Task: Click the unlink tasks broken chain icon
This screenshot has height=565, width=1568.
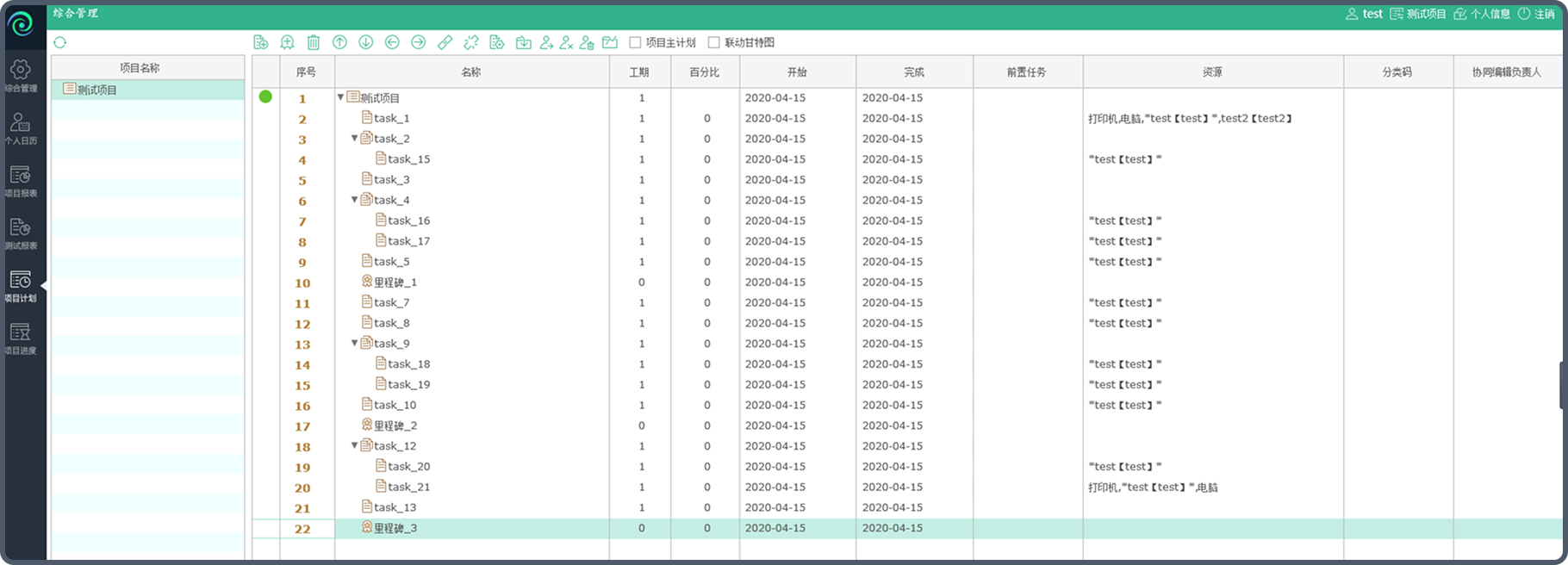Action: coord(470,42)
